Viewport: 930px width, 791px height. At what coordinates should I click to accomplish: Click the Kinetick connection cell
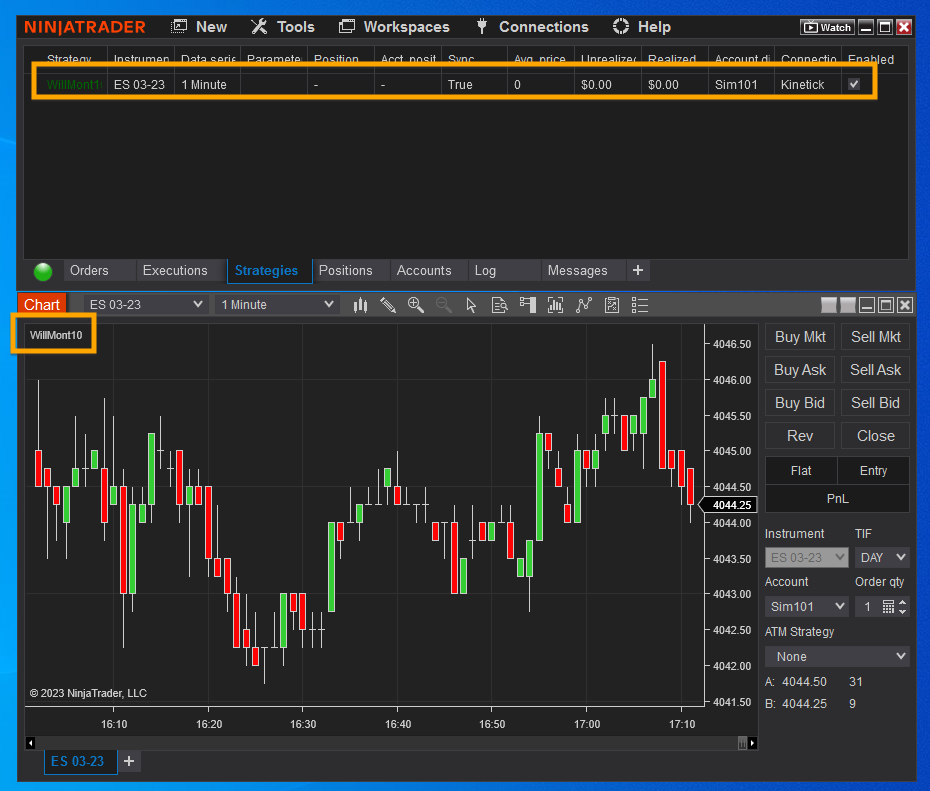click(x=803, y=85)
